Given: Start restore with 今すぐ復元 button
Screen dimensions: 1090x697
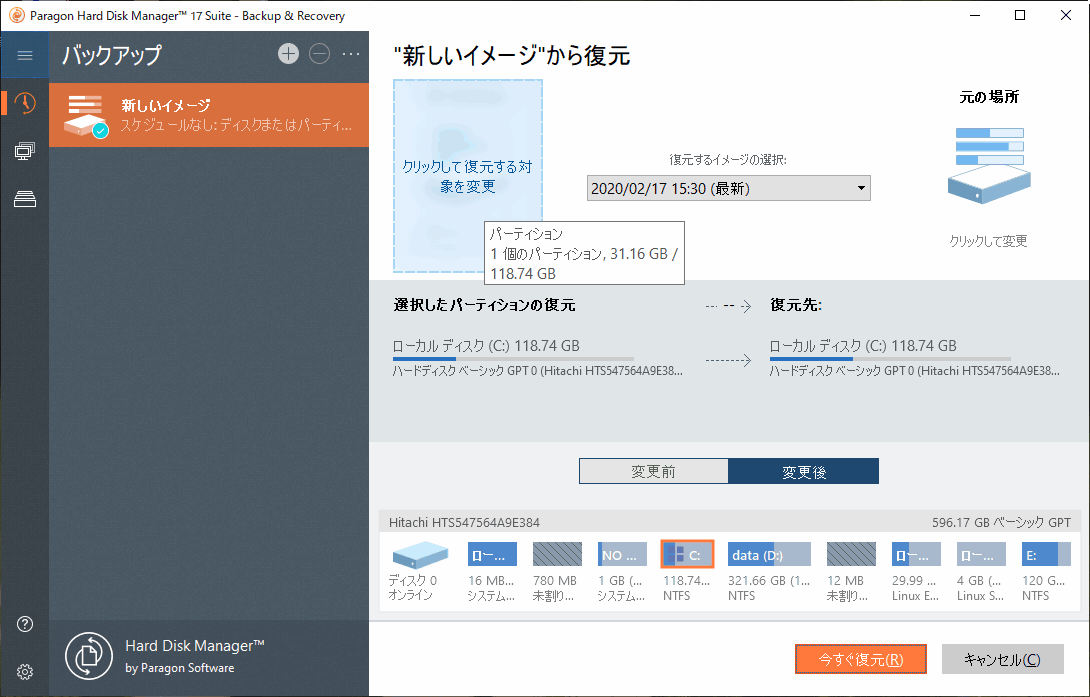Looking at the screenshot, I should coord(860,659).
